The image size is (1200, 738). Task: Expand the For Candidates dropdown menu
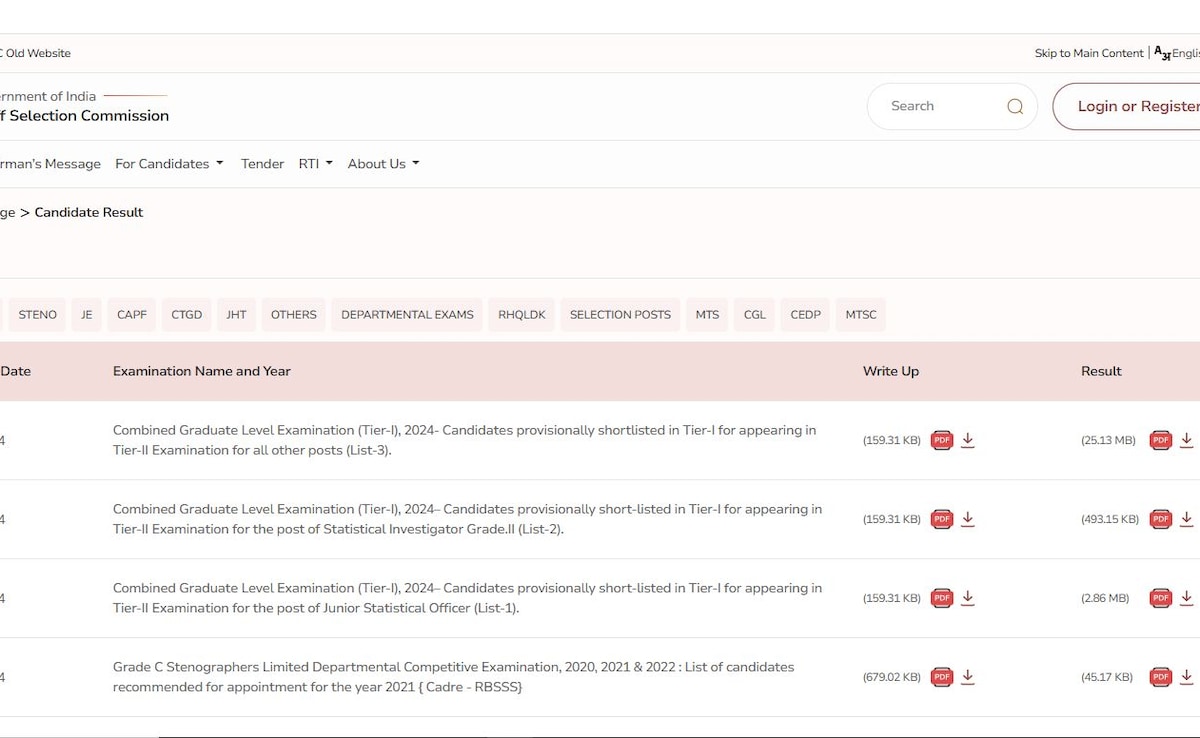pyautogui.click(x=169, y=164)
